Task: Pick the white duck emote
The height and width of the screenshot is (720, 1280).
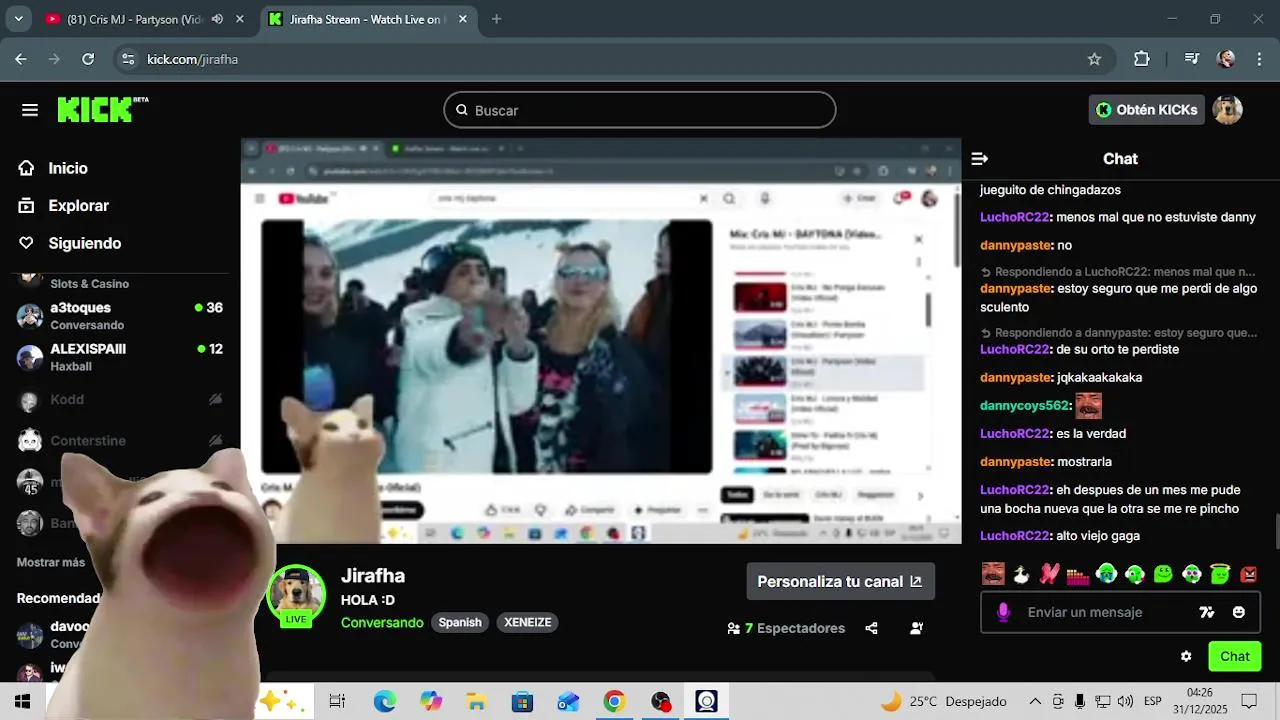Action: tap(1021, 574)
